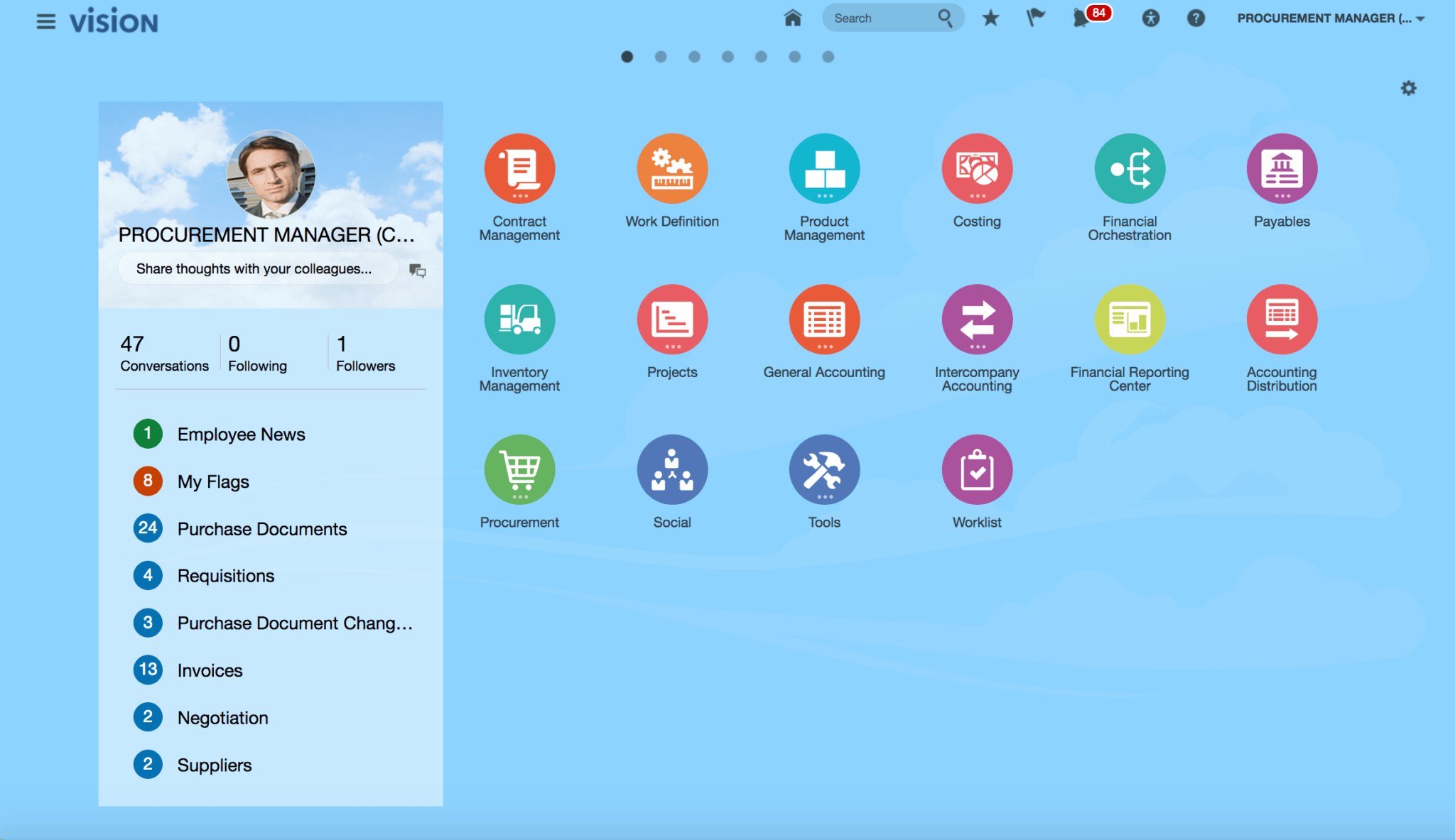Launch the Costing application icon
1455x840 pixels.
click(977, 169)
